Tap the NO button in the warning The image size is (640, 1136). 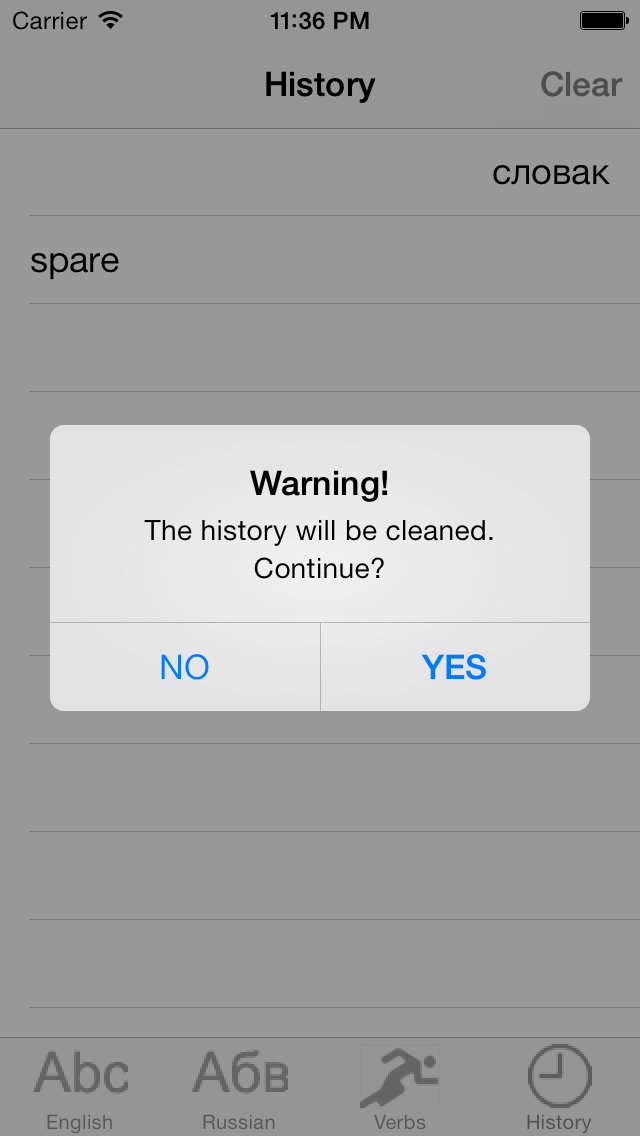(x=185, y=667)
